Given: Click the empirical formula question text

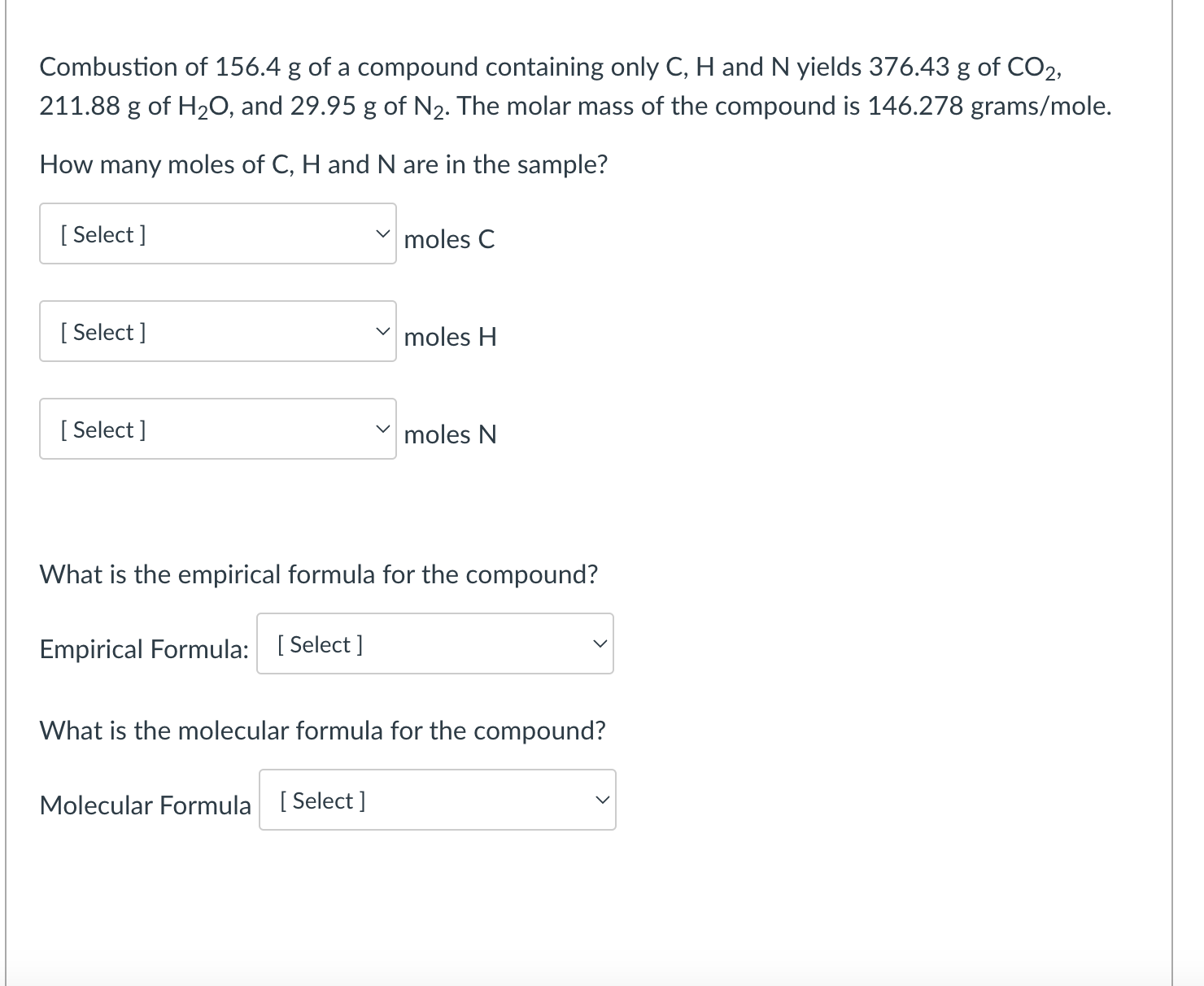Looking at the screenshot, I should click(x=319, y=574).
